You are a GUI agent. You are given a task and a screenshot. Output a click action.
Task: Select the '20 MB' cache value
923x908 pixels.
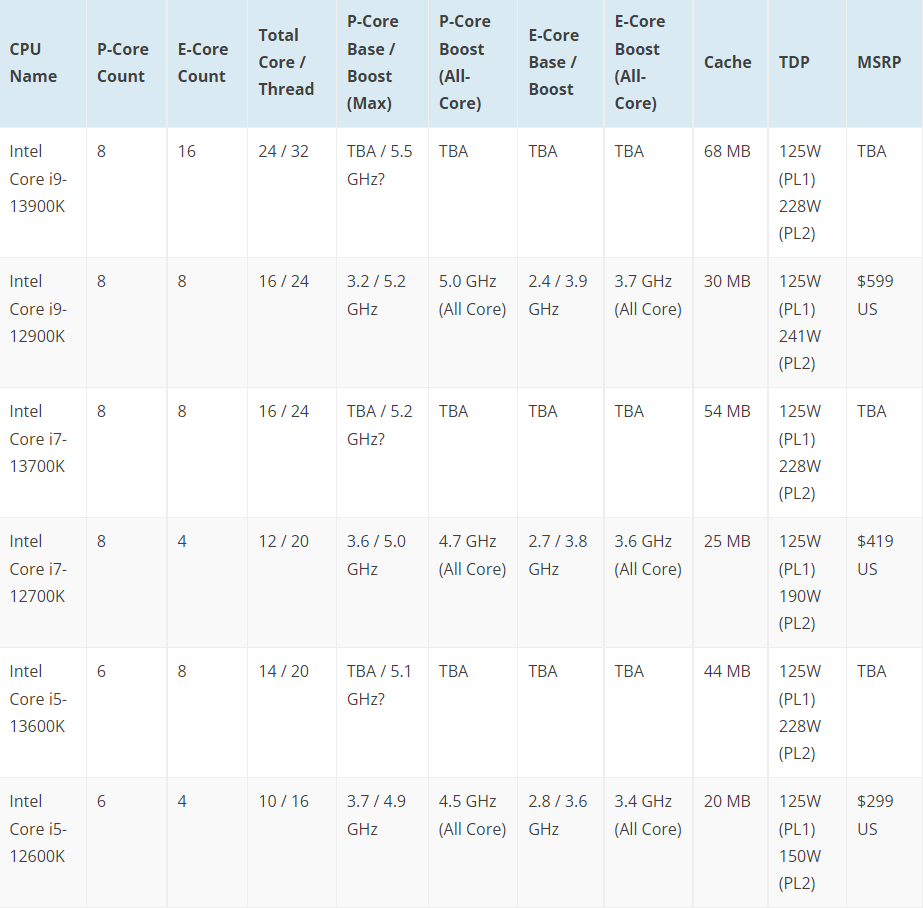tap(727, 802)
